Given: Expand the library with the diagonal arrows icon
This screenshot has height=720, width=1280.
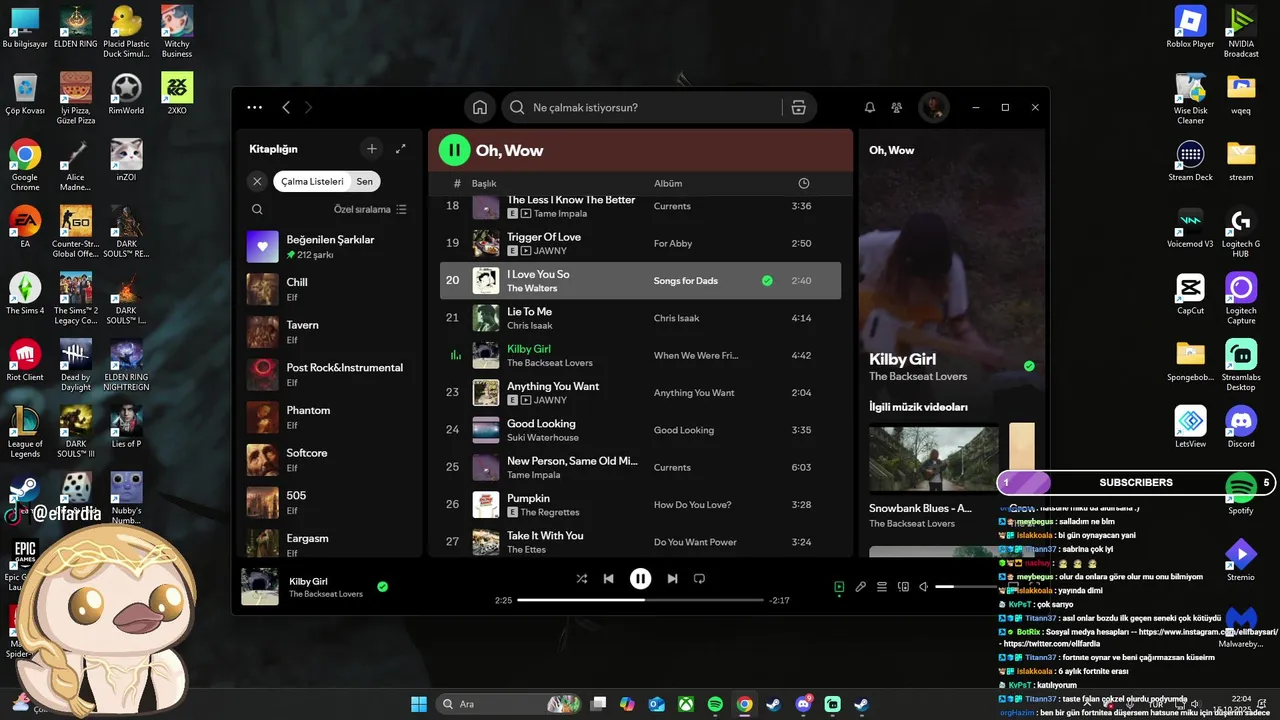Looking at the screenshot, I should pos(401,149).
